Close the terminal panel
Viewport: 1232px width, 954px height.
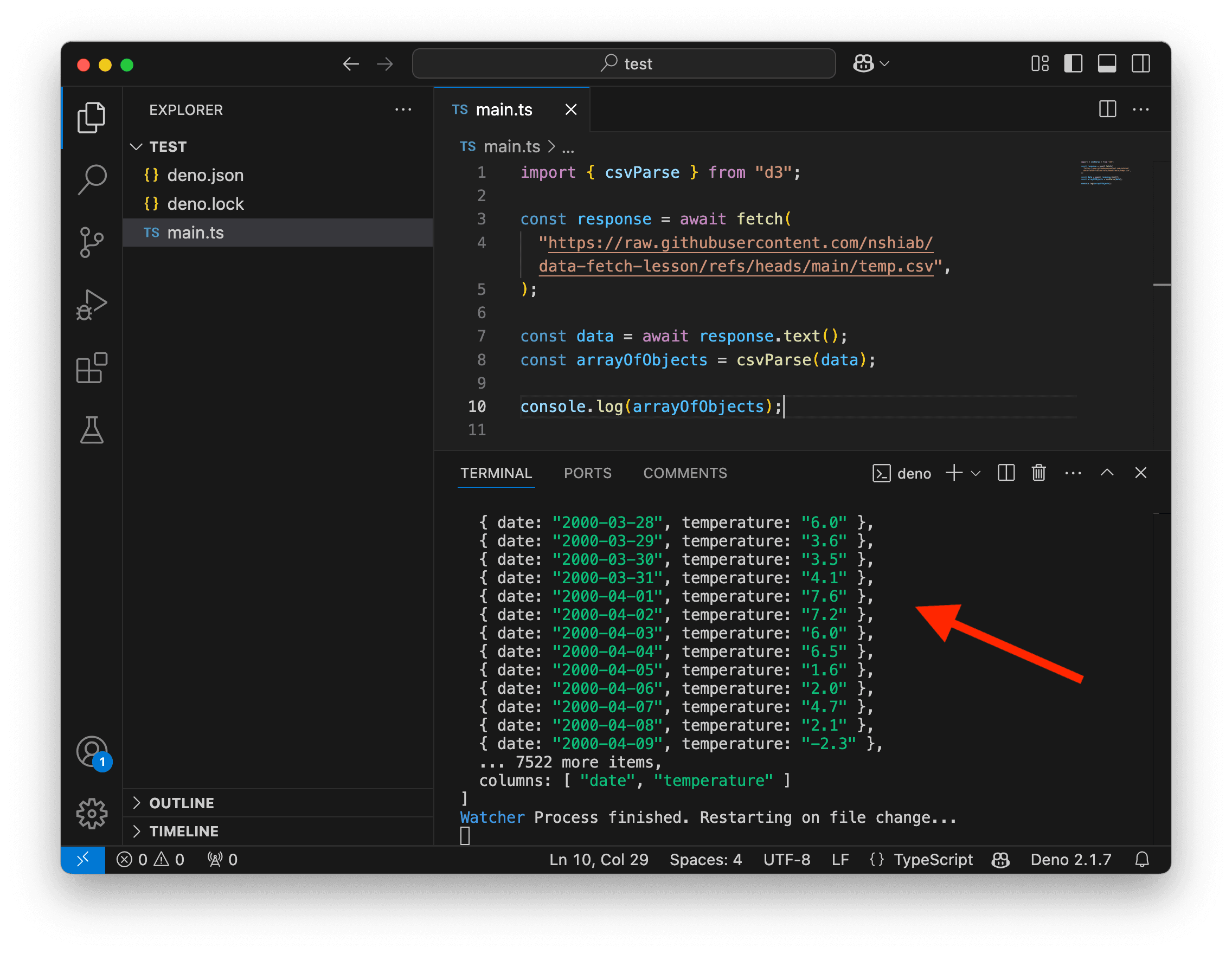point(1140,473)
